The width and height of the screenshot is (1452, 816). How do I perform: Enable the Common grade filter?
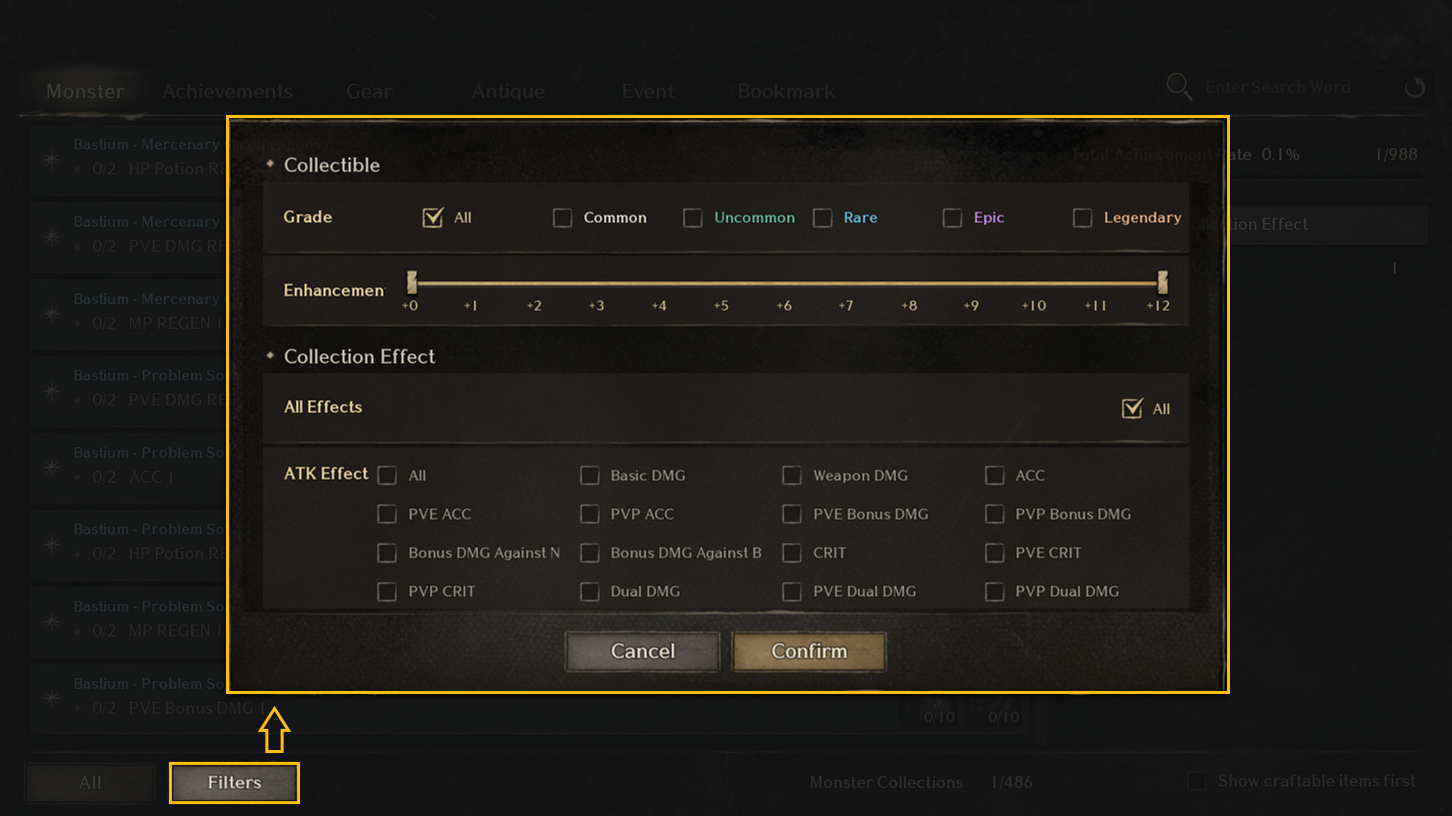563,218
